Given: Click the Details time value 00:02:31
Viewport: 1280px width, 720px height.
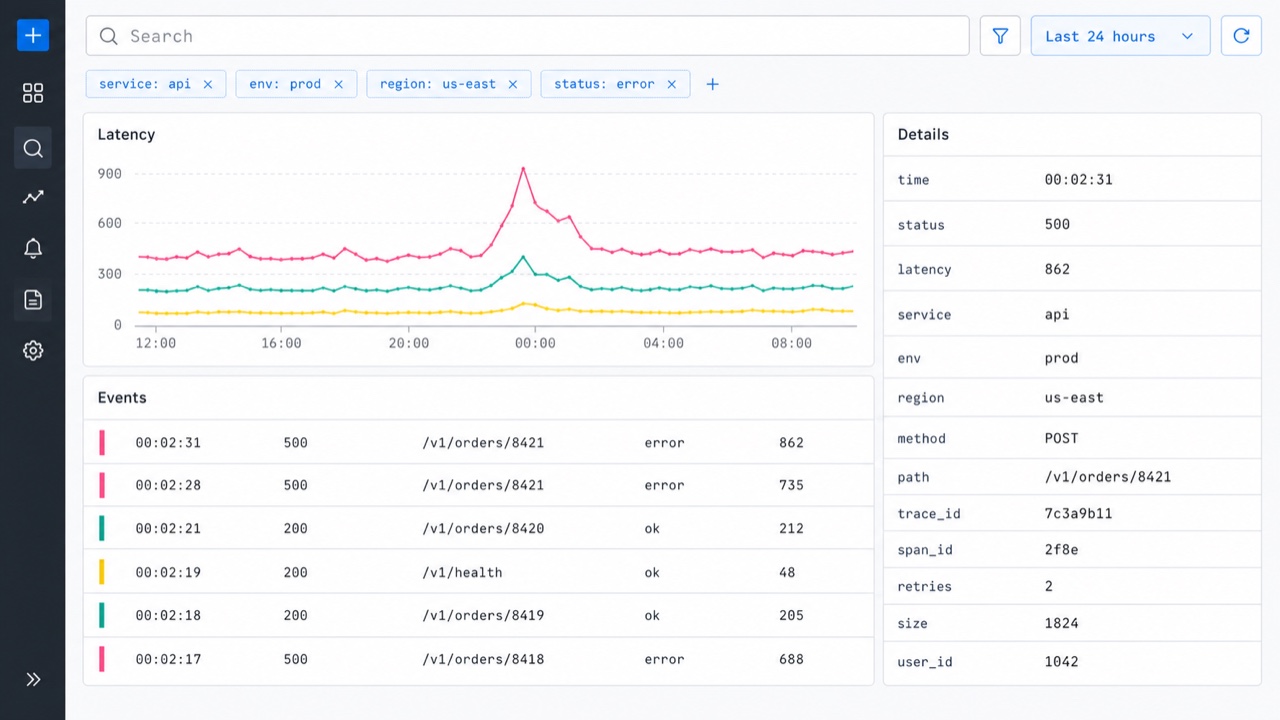Looking at the screenshot, I should pos(1078,179).
